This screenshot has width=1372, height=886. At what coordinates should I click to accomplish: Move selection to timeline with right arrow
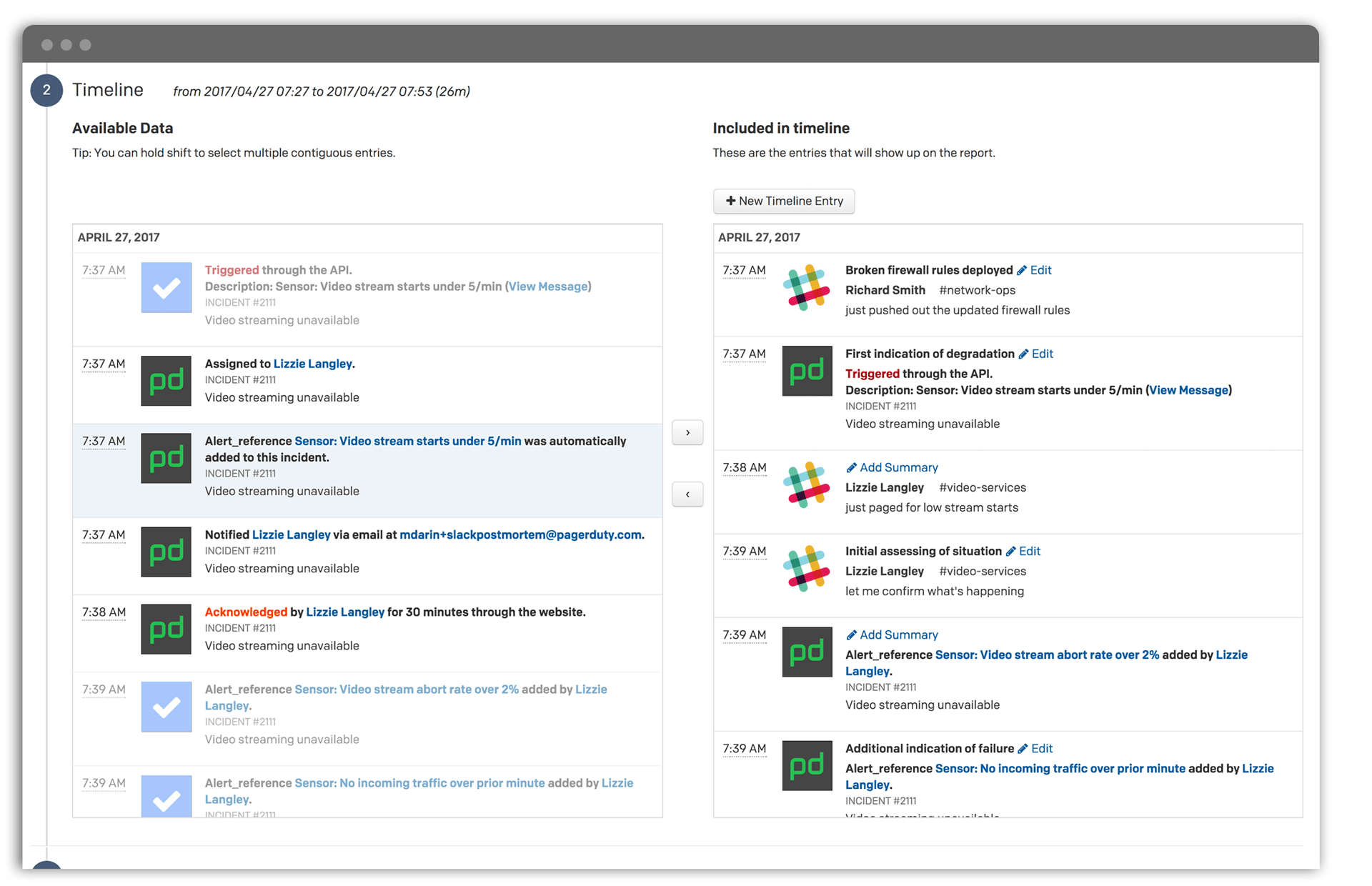[x=687, y=432]
